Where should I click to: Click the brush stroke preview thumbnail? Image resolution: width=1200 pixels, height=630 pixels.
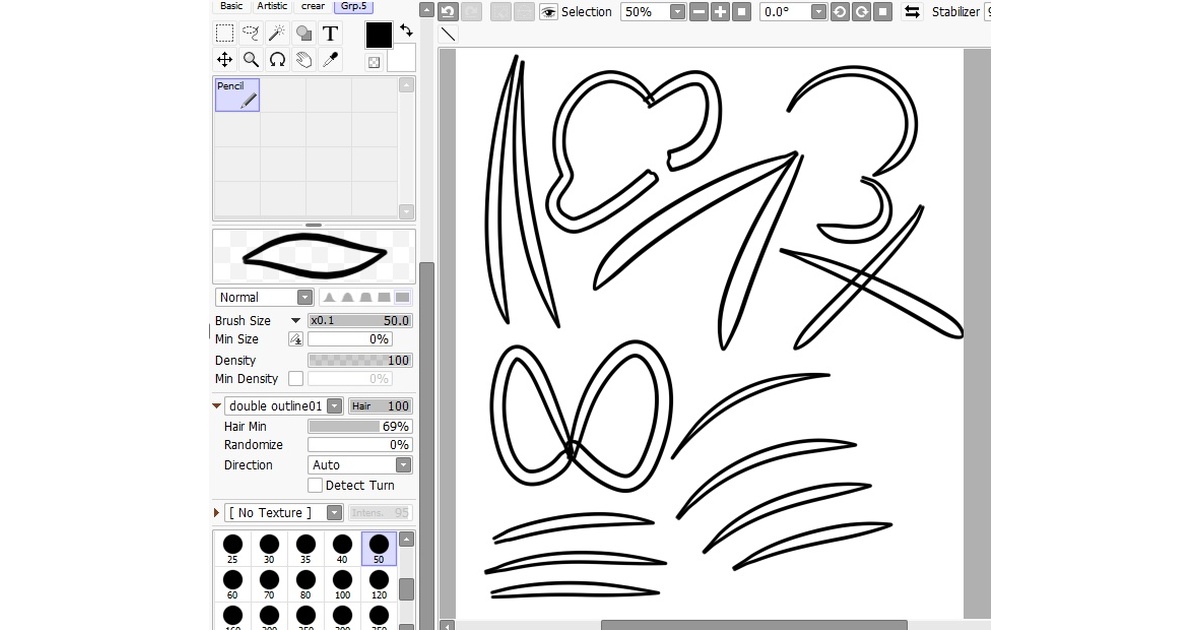pyautogui.click(x=314, y=255)
